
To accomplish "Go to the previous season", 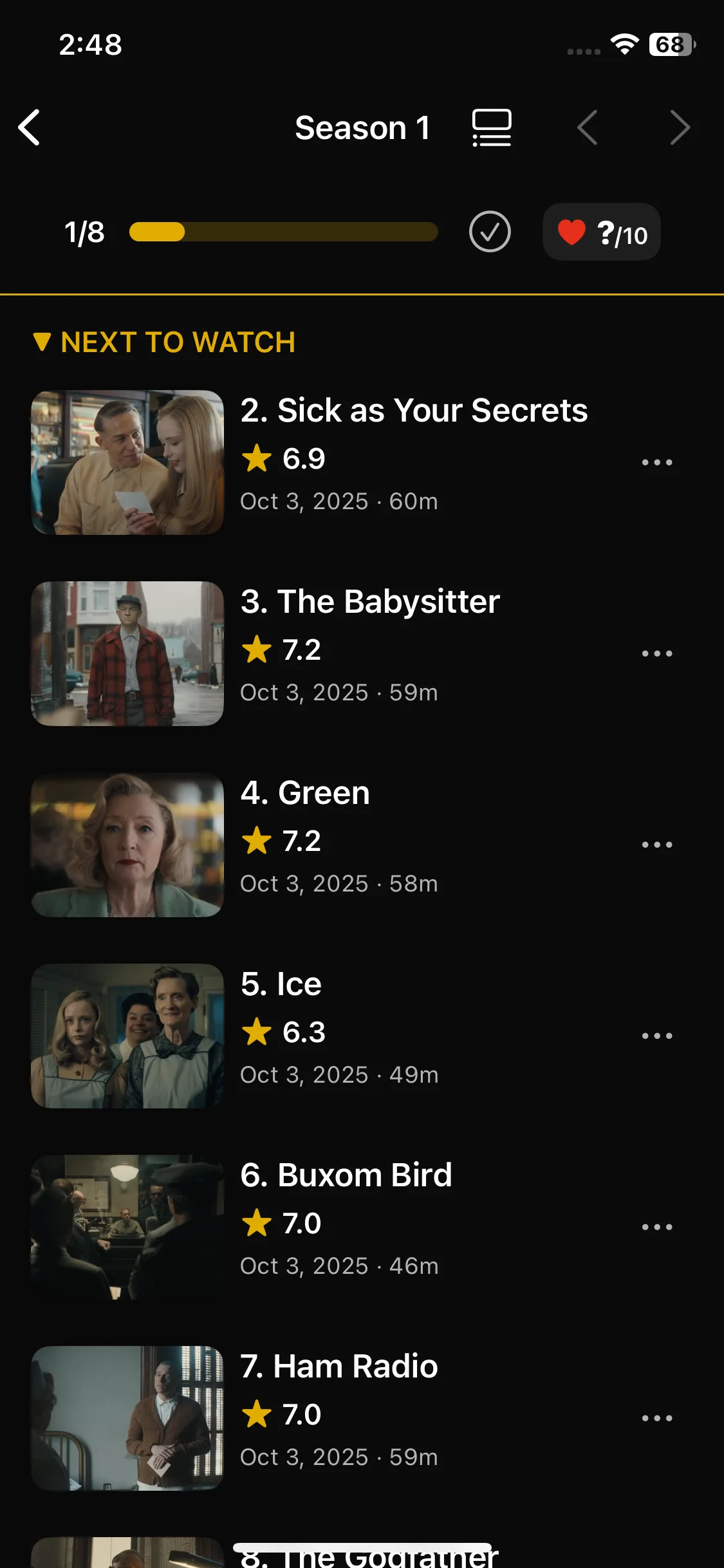I will tap(587, 127).
